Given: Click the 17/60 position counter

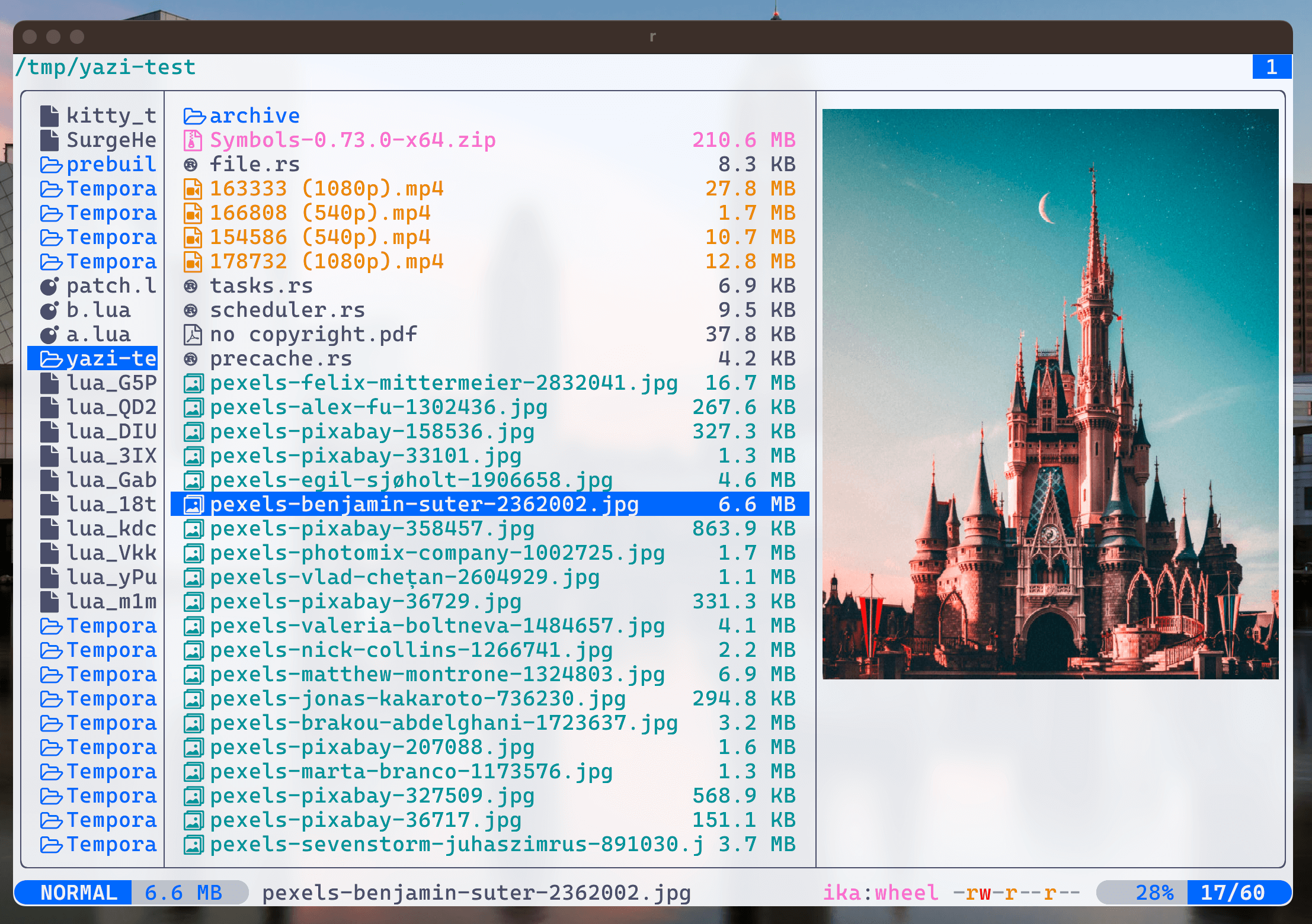Looking at the screenshot, I should [1233, 893].
